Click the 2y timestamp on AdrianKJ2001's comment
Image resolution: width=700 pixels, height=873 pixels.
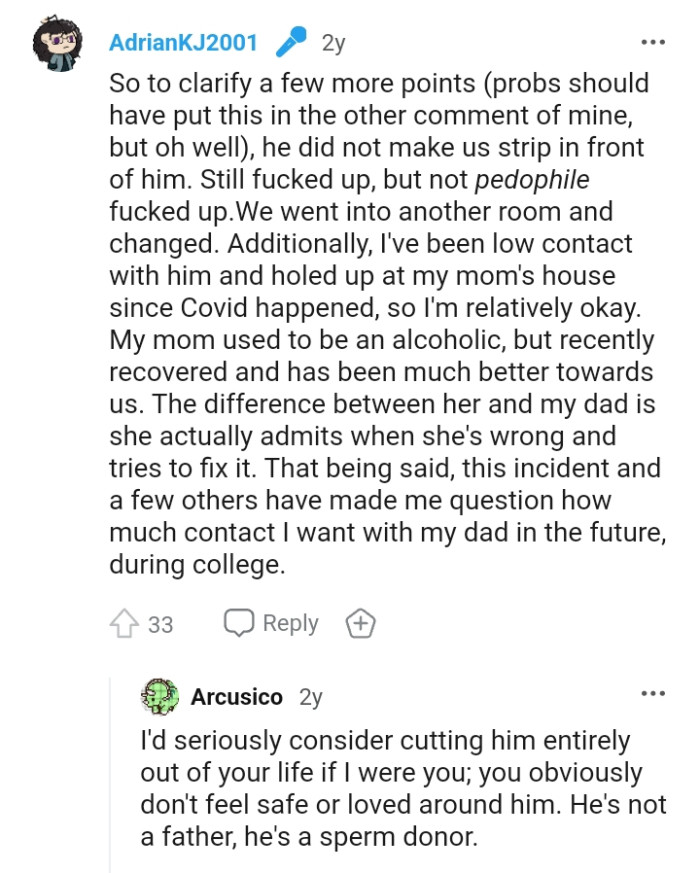click(x=332, y=41)
